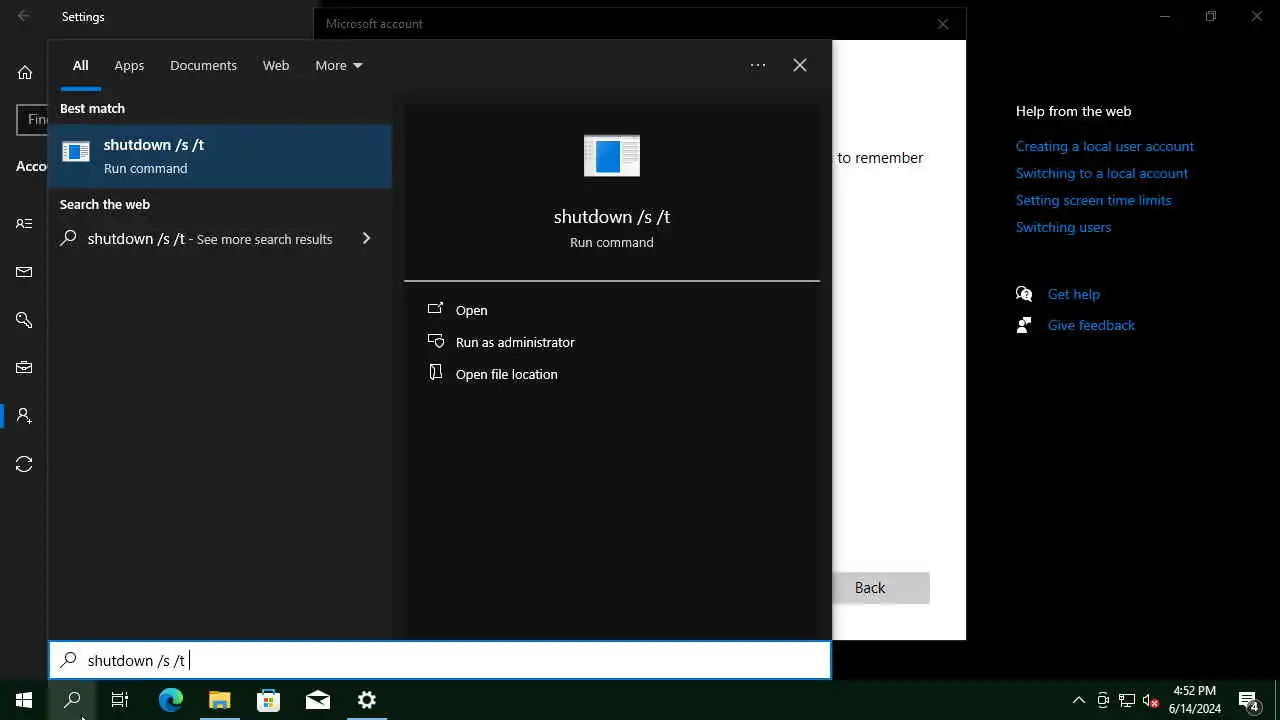This screenshot has height=720, width=1280.
Task: Switch to the Settings gear taskbar icon
Action: [x=367, y=700]
